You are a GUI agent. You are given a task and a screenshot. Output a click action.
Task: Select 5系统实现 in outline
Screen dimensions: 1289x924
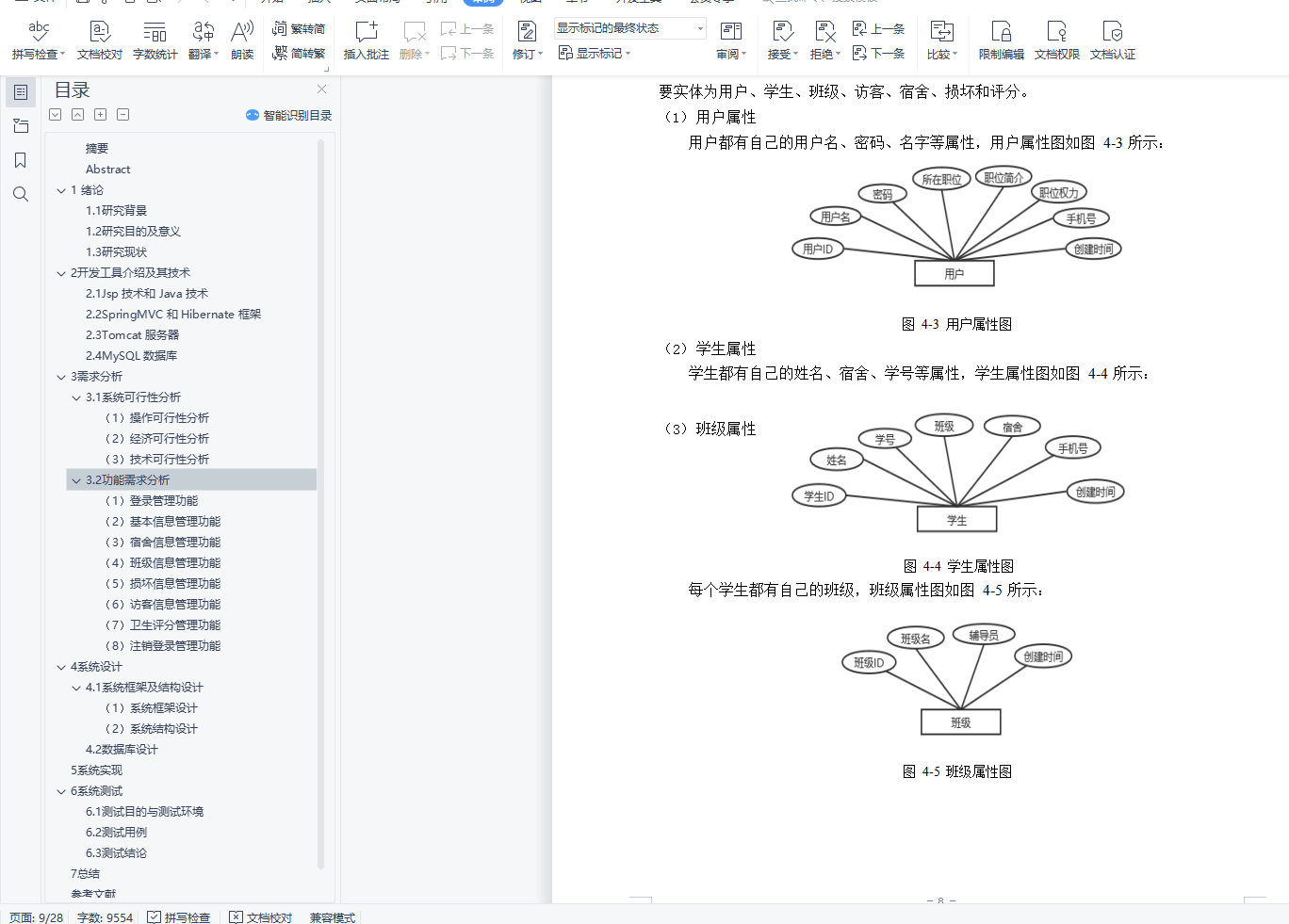point(96,770)
